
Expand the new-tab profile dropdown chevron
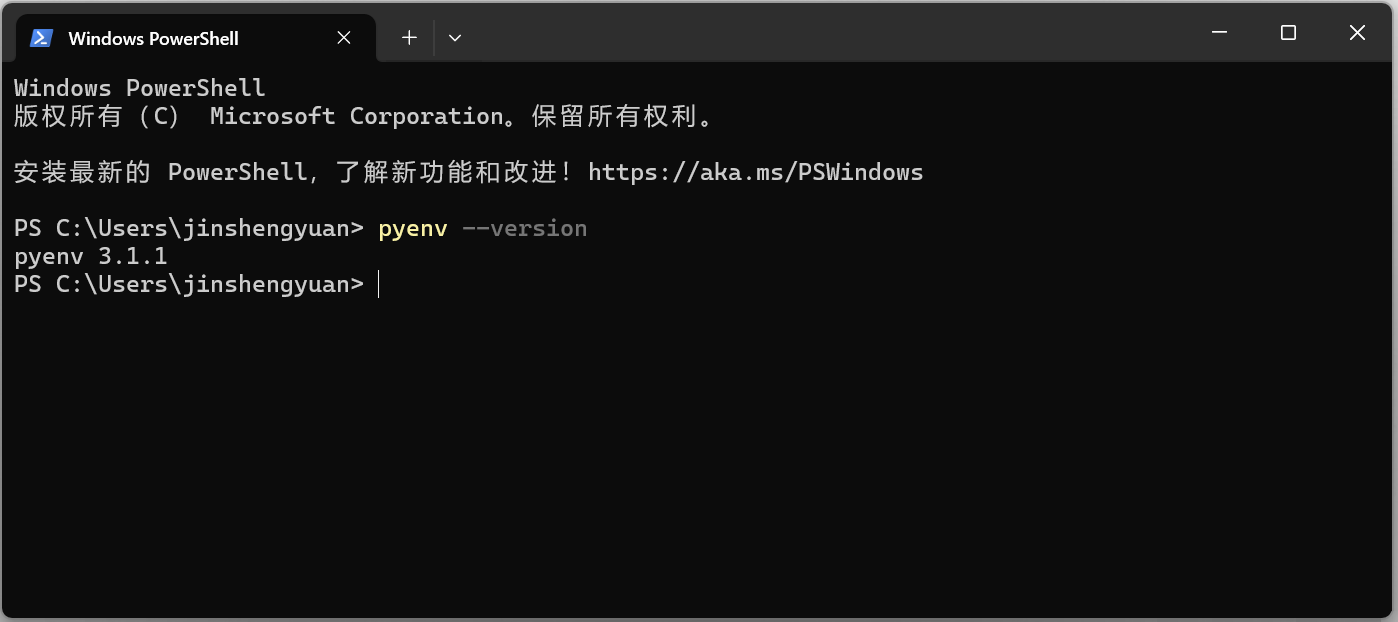coord(455,38)
